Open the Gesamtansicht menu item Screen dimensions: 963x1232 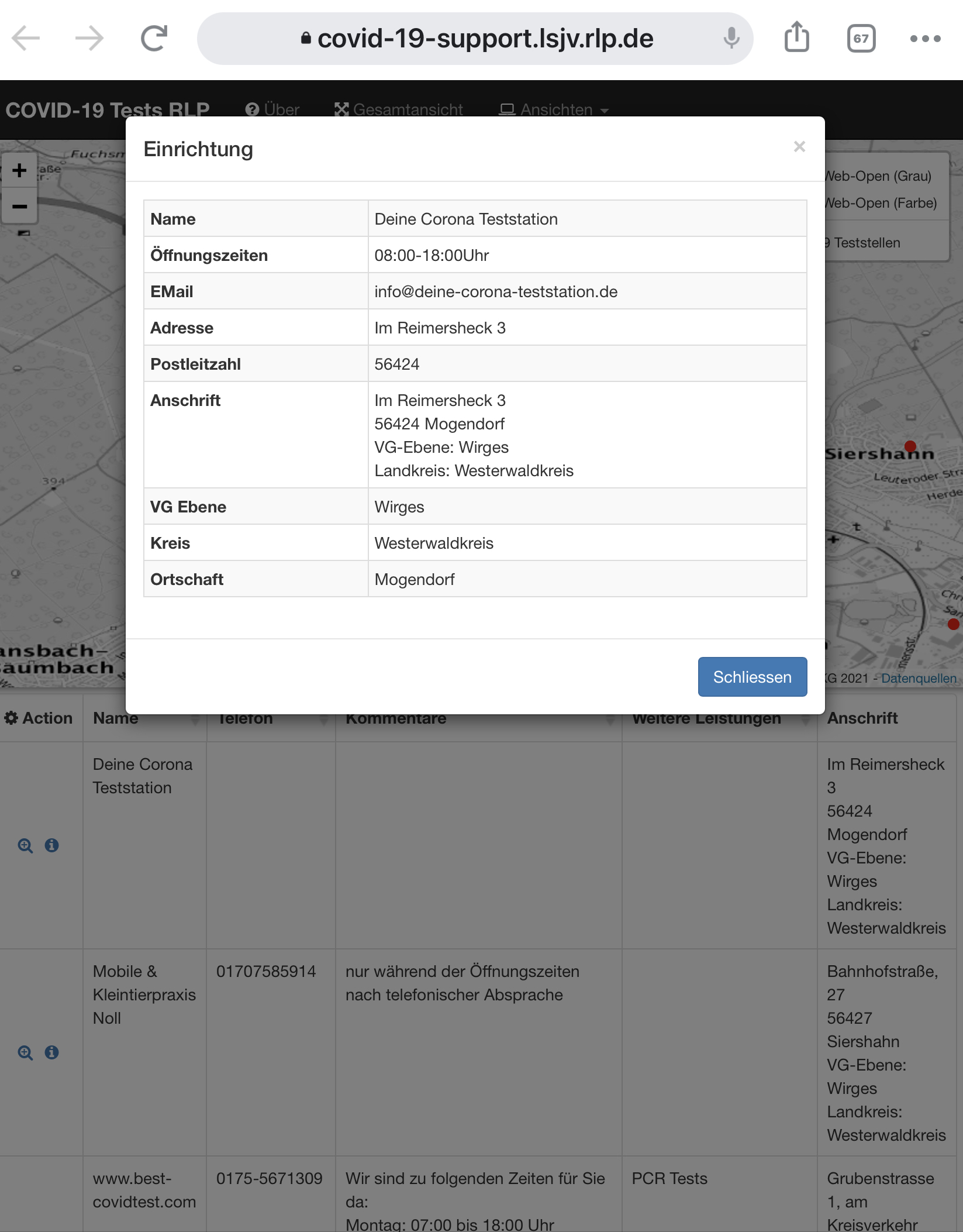point(399,109)
